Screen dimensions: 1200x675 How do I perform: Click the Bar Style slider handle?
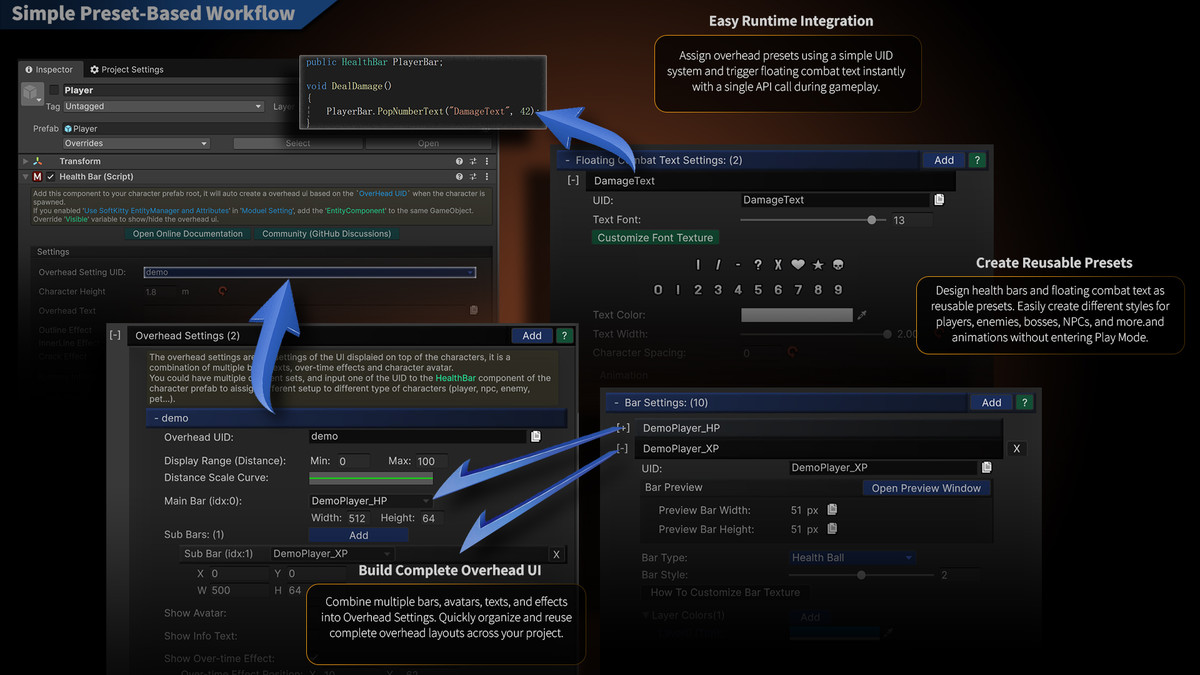click(x=861, y=575)
